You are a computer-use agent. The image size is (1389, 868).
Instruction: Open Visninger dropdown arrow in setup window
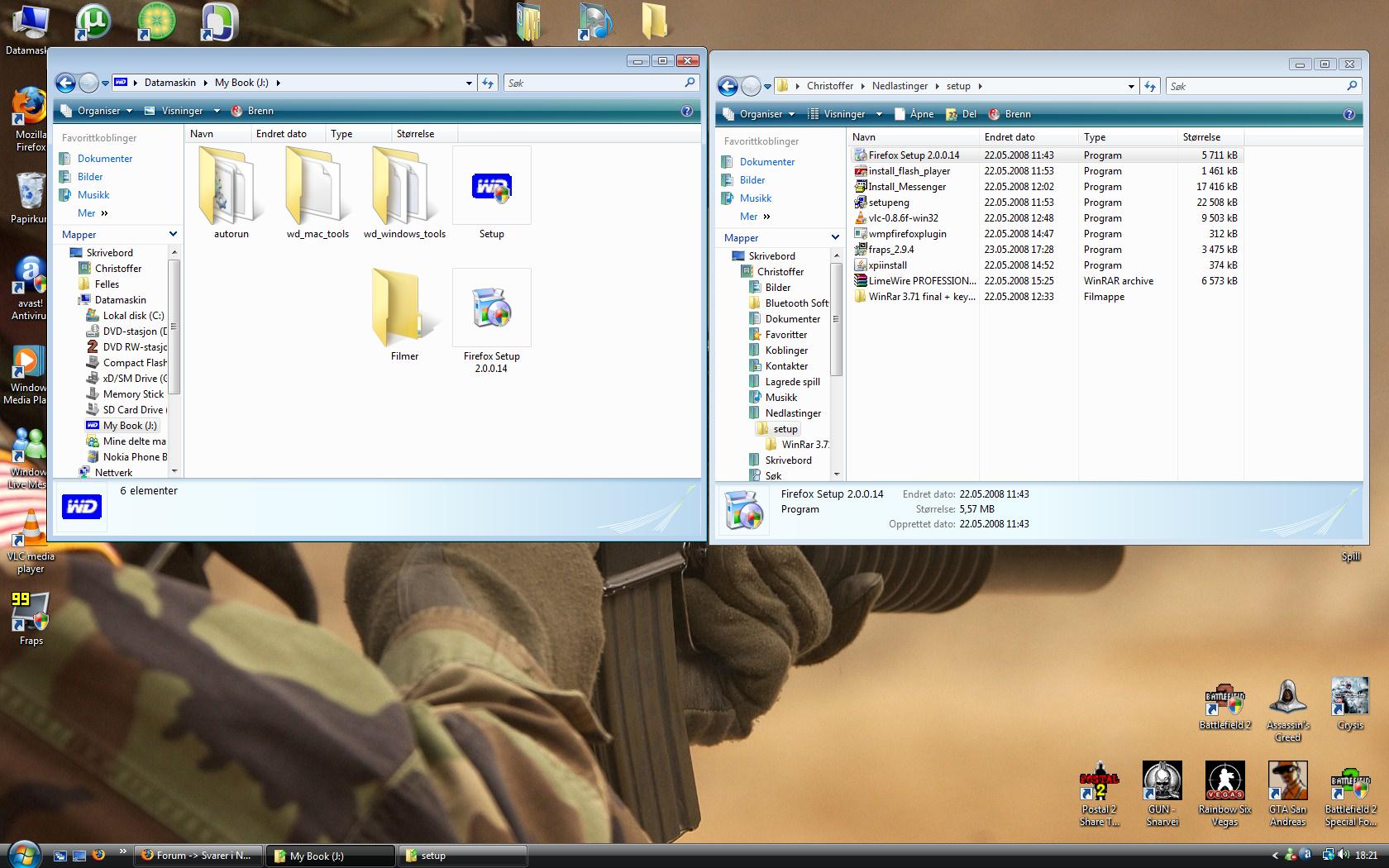click(x=879, y=114)
